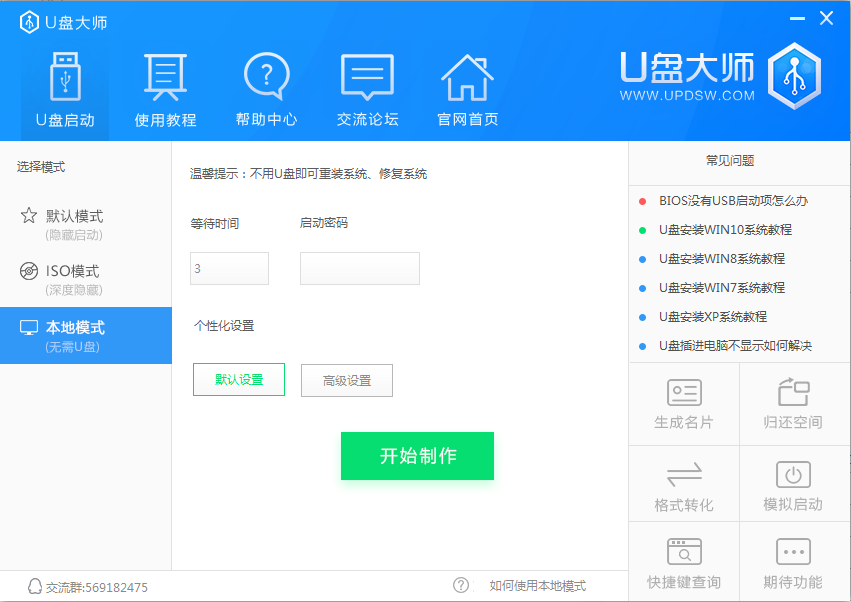Go to 帮助中心 help center
The height and width of the screenshot is (602, 851).
point(266,90)
